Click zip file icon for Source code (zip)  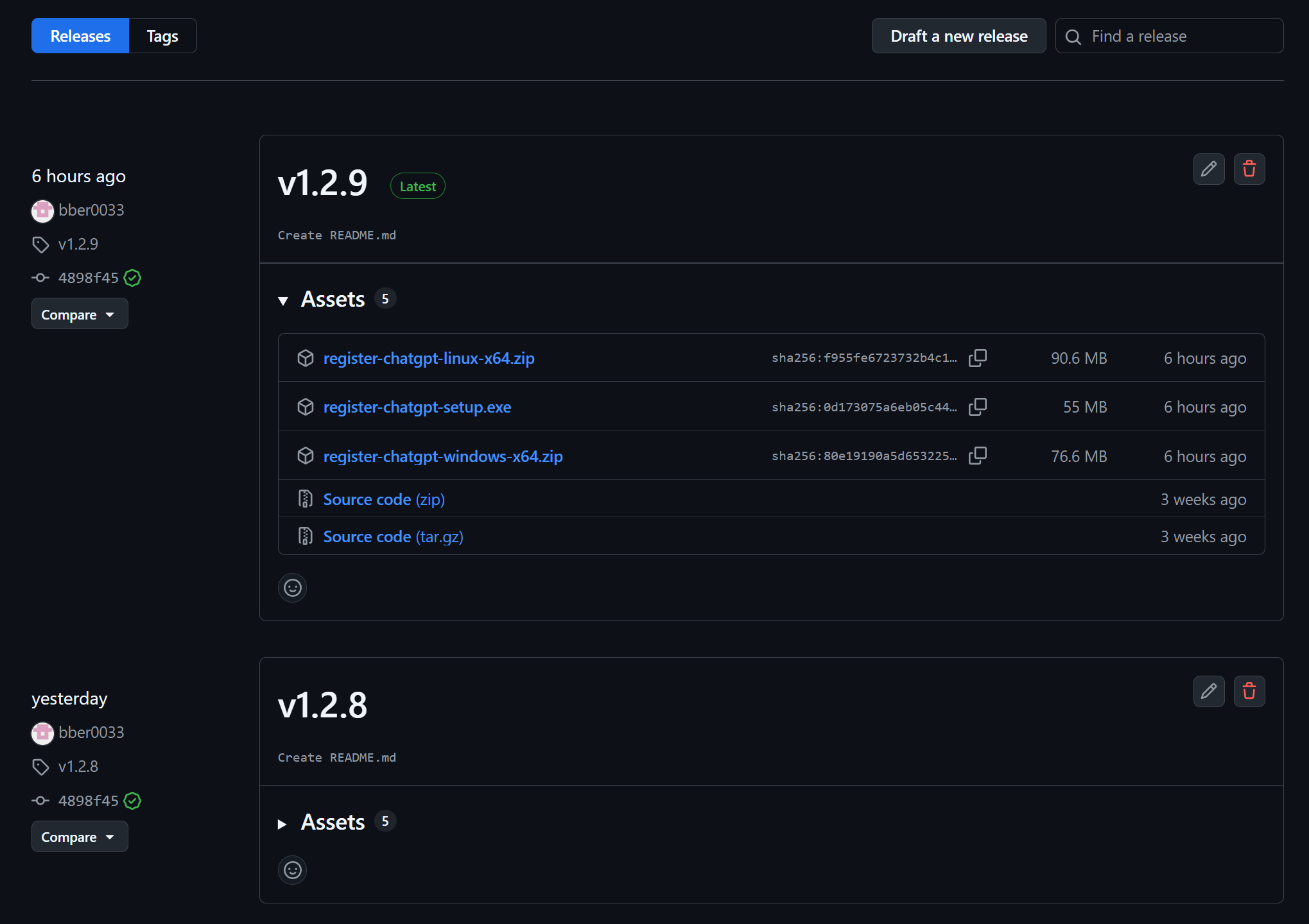coord(306,499)
